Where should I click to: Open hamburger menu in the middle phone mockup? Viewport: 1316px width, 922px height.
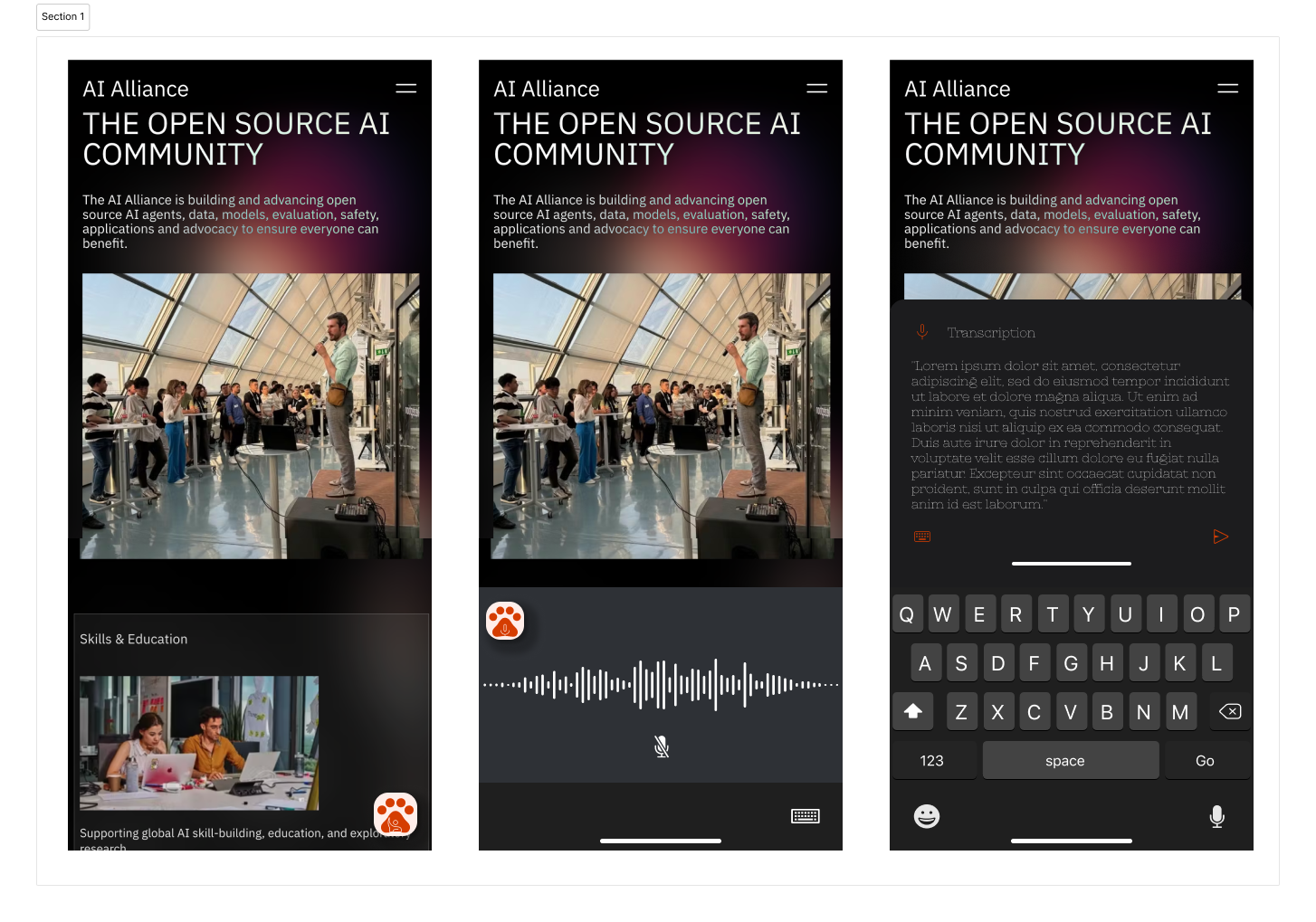coord(817,89)
